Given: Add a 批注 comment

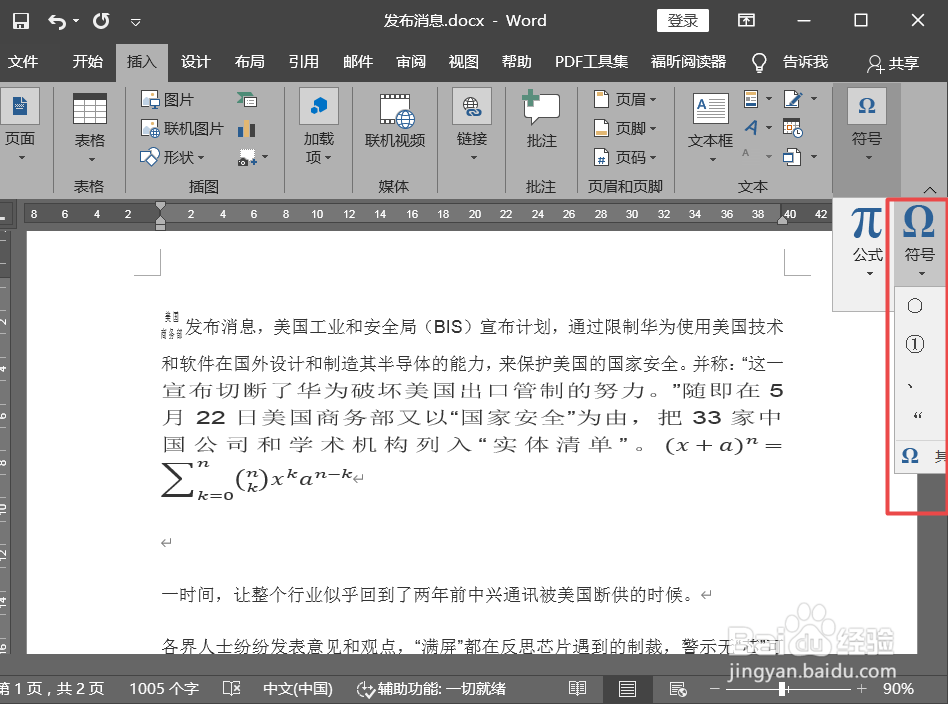Looking at the screenshot, I should pos(541,120).
